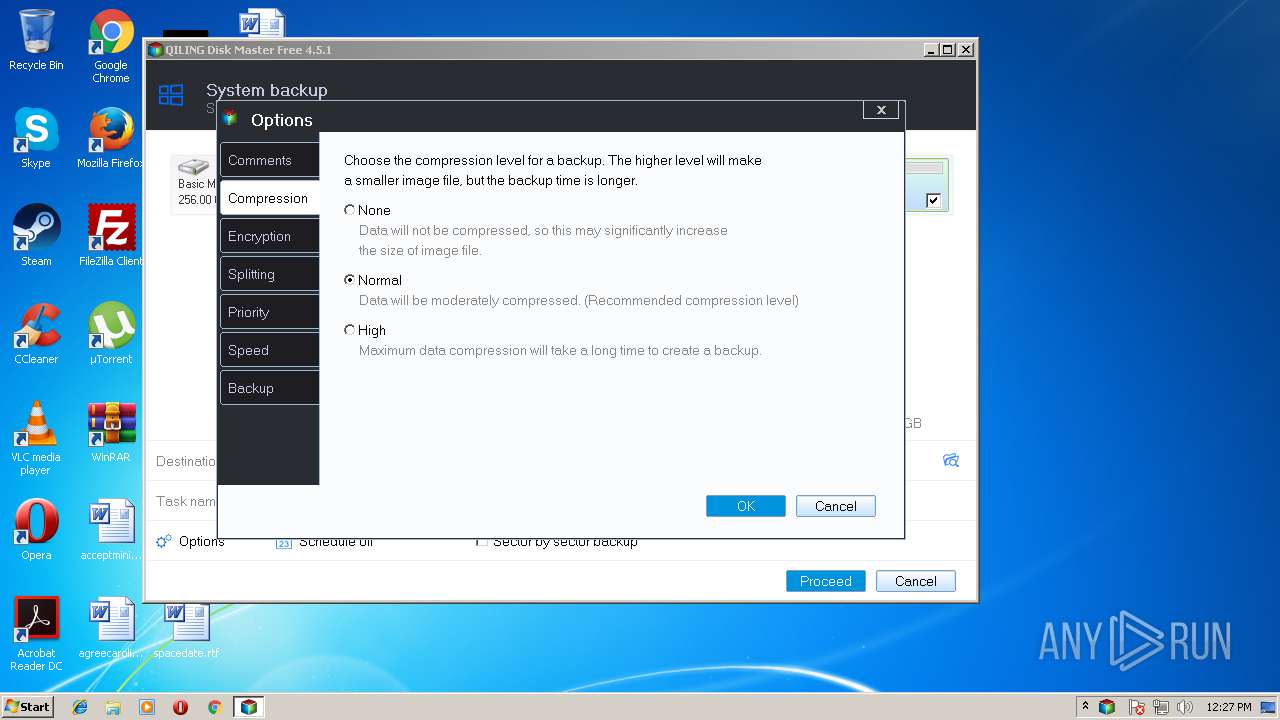The width and height of the screenshot is (1280, 720).
Task: Switch to the Speed tab
Action: coord(269,350)
